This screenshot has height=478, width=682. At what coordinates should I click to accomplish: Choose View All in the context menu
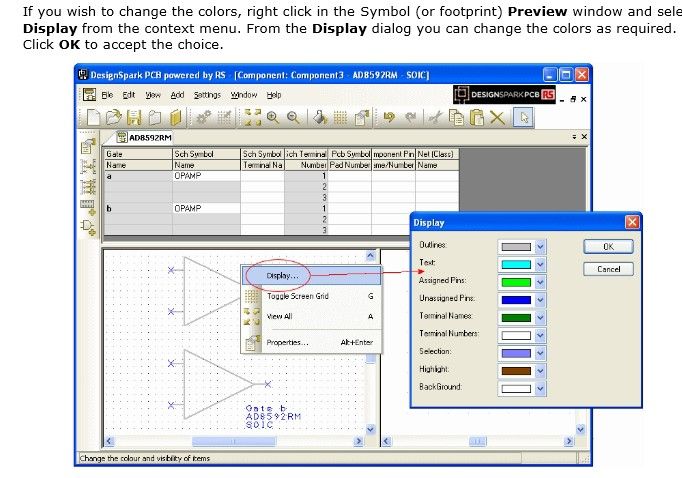coord(311,316)
